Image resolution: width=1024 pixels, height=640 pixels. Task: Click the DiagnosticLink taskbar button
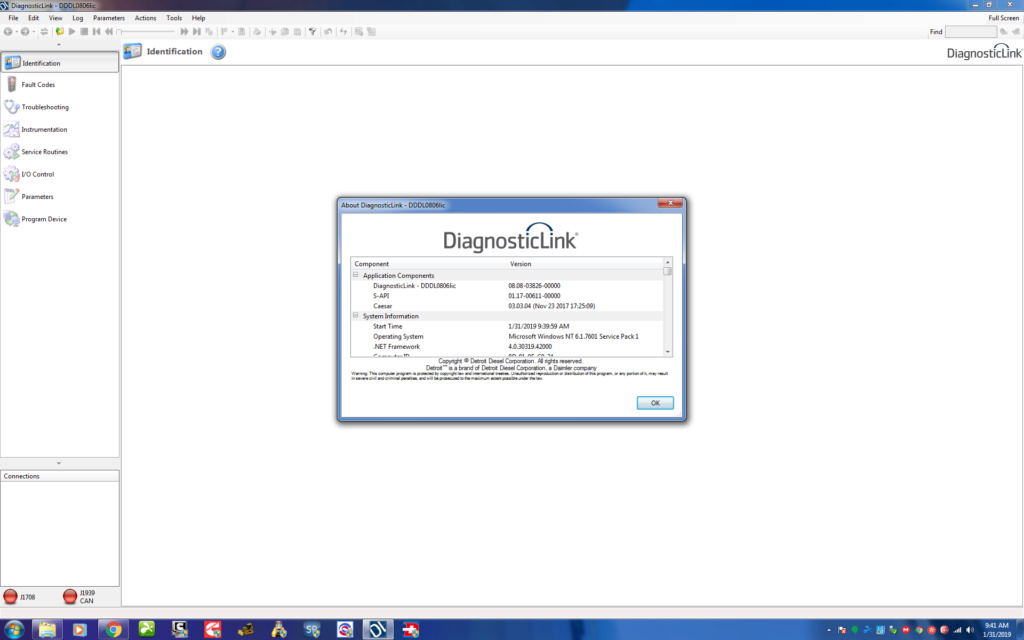[378, 630]
